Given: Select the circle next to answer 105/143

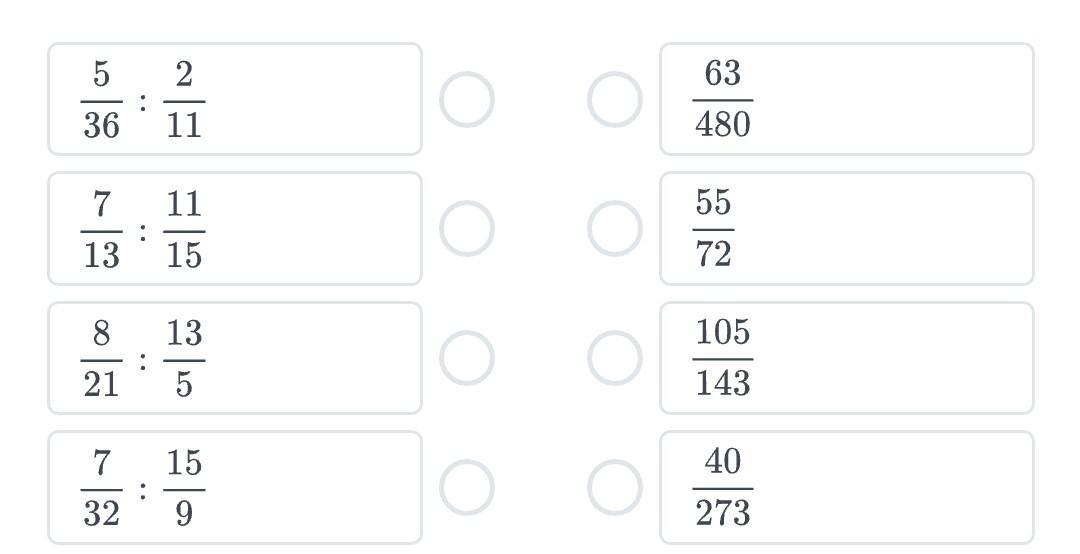Looking at the screenshot, I should pyautogui.click(x=615, y=358).
